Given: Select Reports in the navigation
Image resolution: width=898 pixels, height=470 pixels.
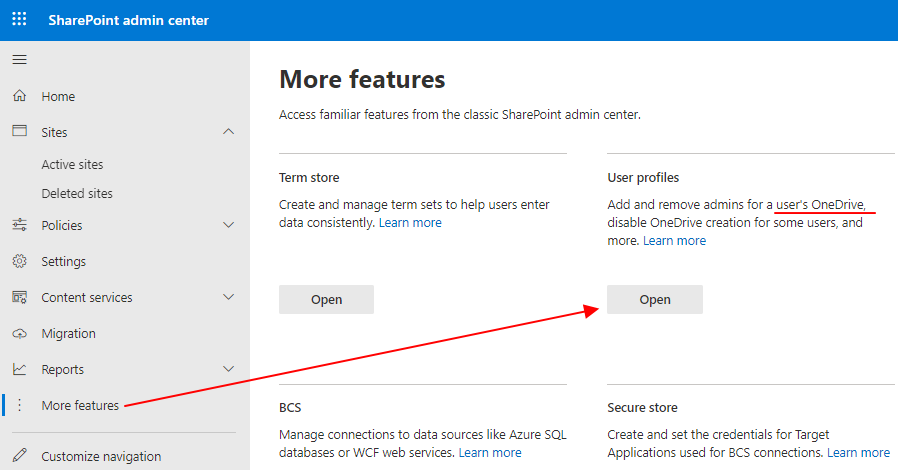Looking at the screenshot, I should [62, 370].
